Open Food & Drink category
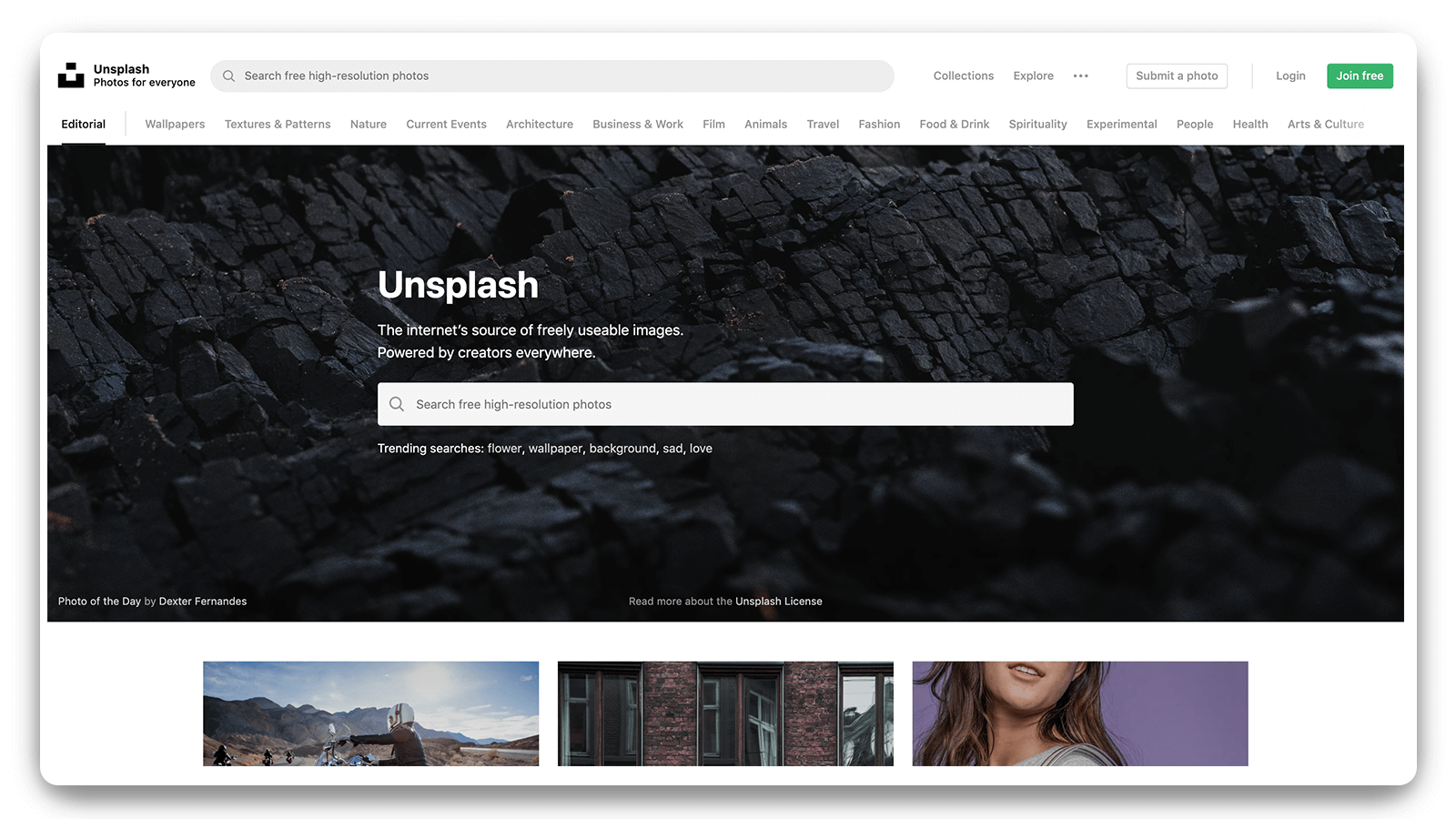Viewport: 1456px width, 819px height. (x=954, y=125)
